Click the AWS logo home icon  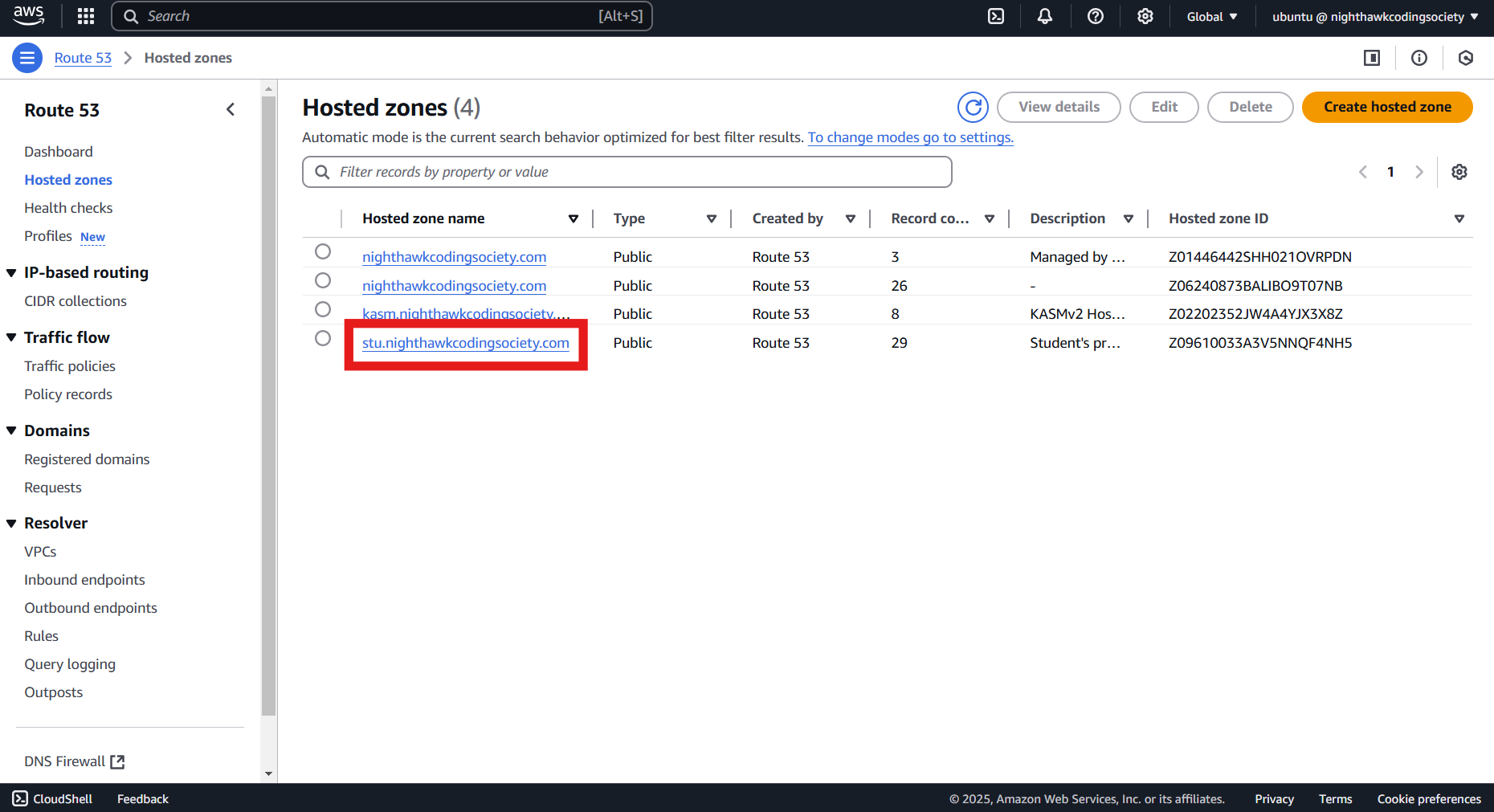[x=29, y=15]
